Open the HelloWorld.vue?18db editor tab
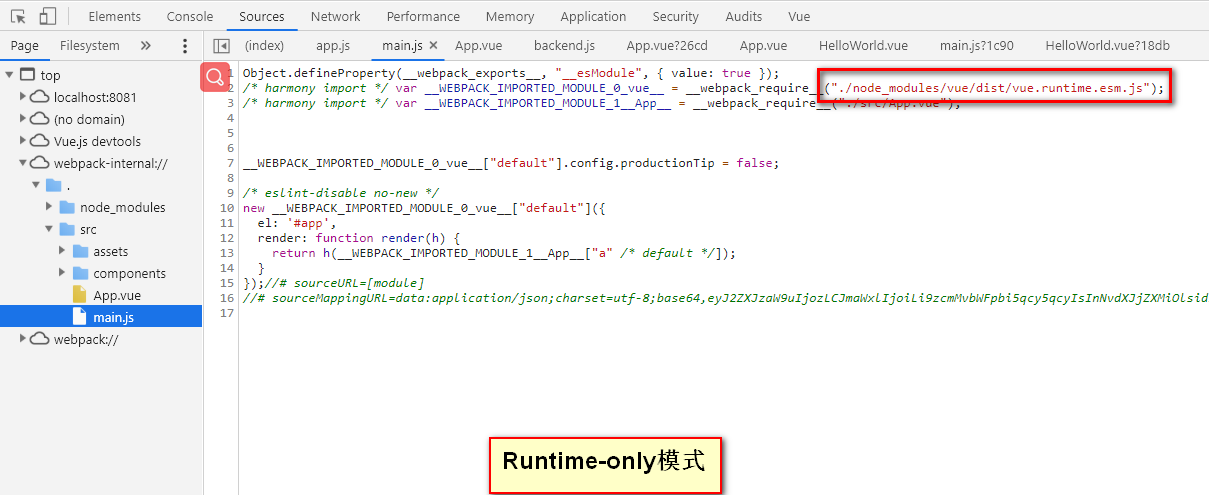 click(x=1108, y=46)
